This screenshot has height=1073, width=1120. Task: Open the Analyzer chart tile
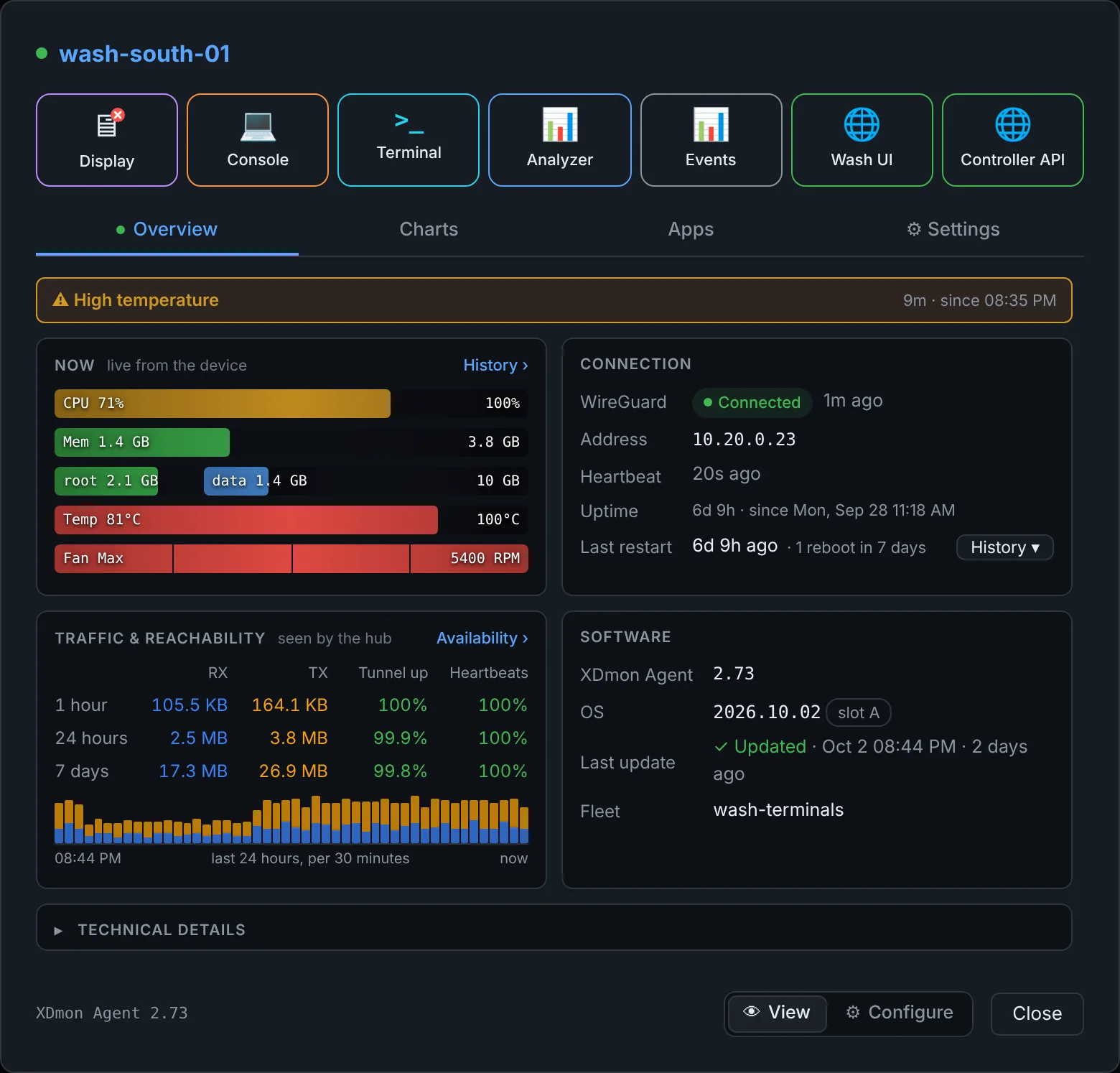click(560, 140)
